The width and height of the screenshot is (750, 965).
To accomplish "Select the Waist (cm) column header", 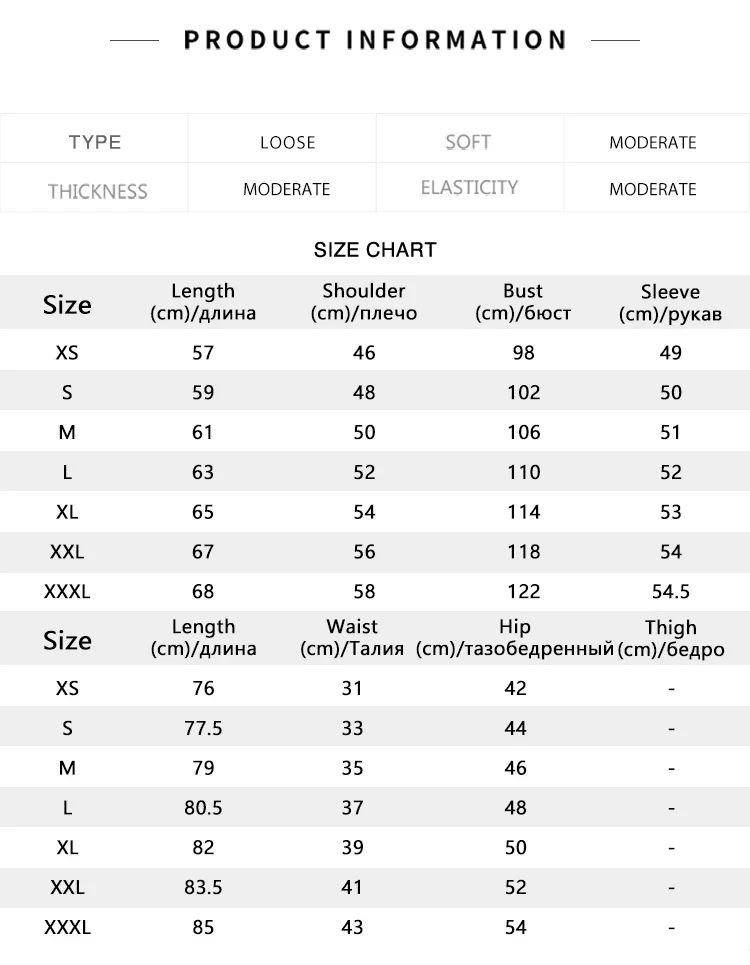I will tap(352, 637).
